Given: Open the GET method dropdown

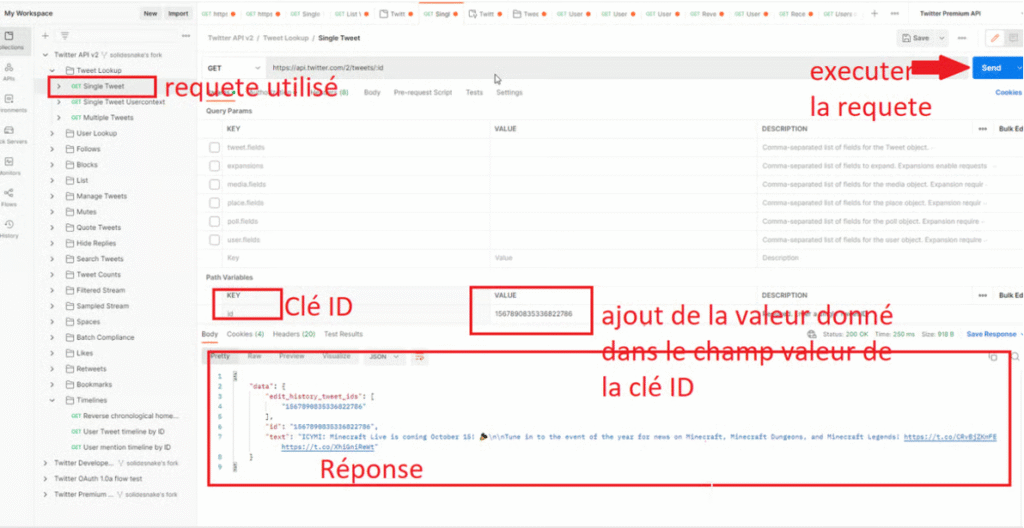Looking at the screenshot, I should click(x=234, y=68).
